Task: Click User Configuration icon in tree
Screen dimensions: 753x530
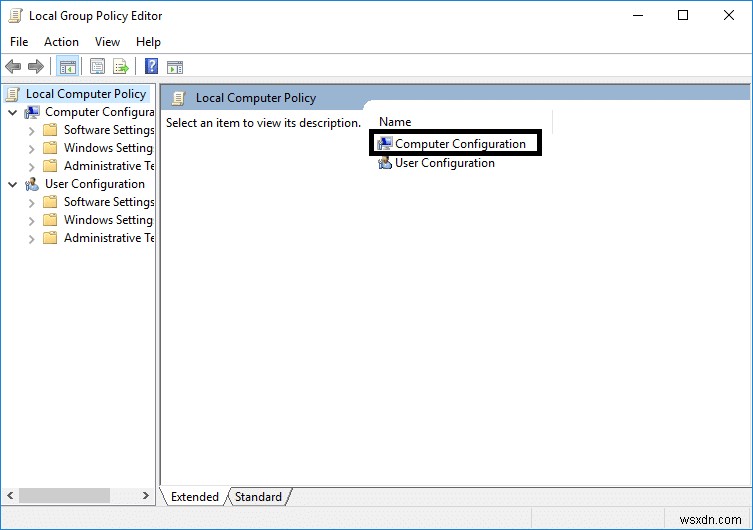Action: pos(32,184)
